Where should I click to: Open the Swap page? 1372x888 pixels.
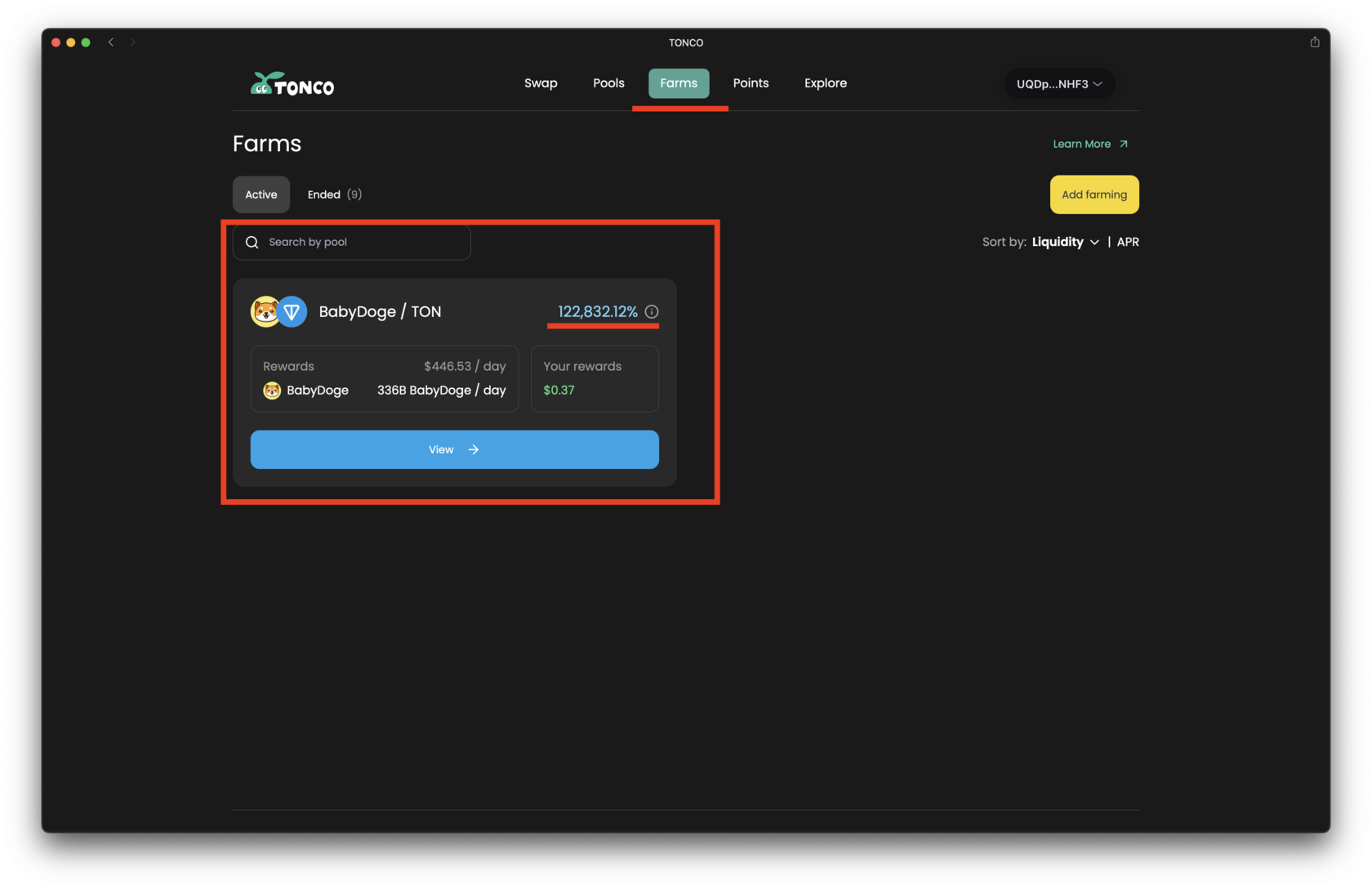pyautogui.click(x=541, y=83)
